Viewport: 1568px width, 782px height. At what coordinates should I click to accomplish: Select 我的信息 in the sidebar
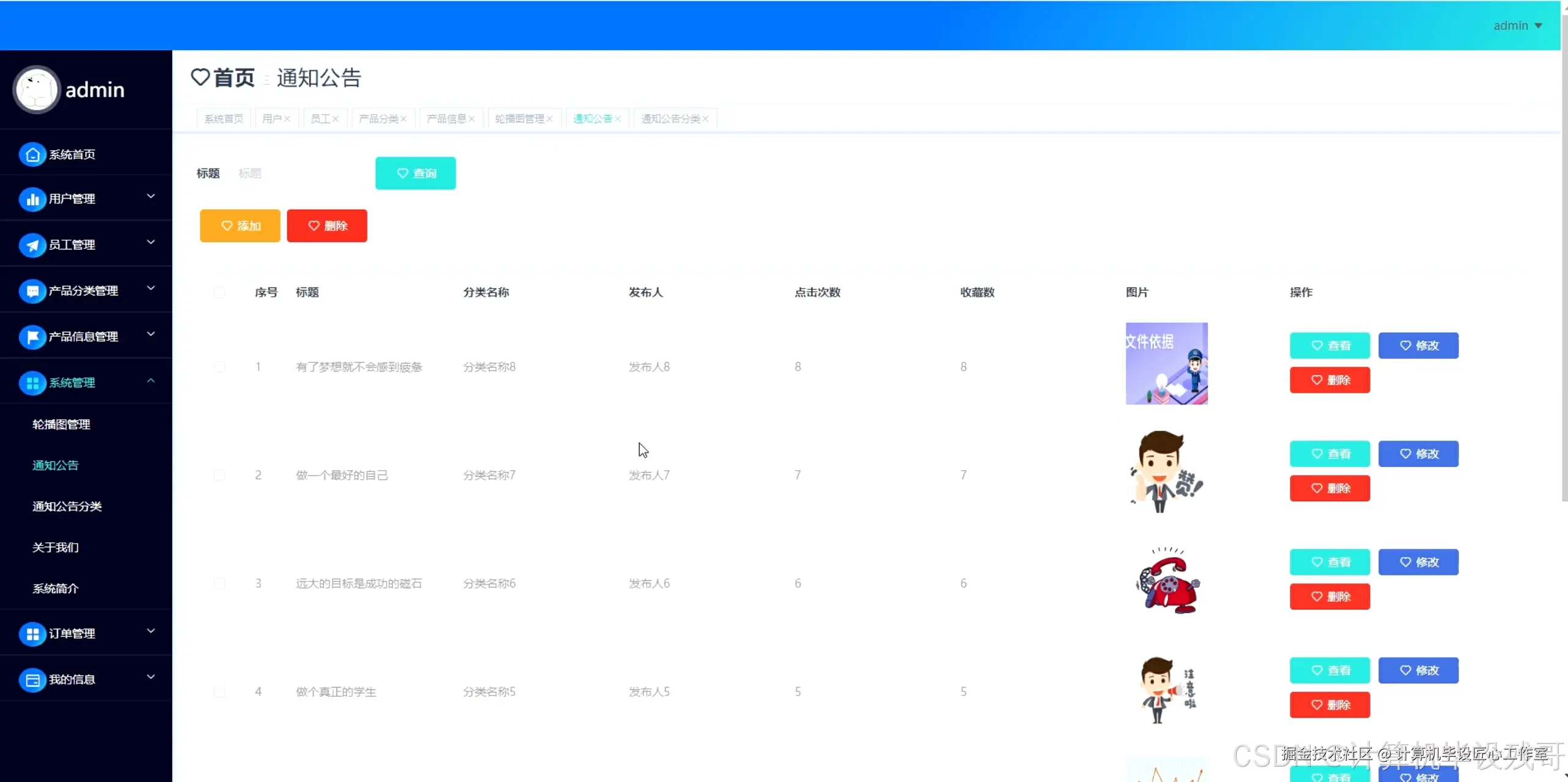[72, 679]
